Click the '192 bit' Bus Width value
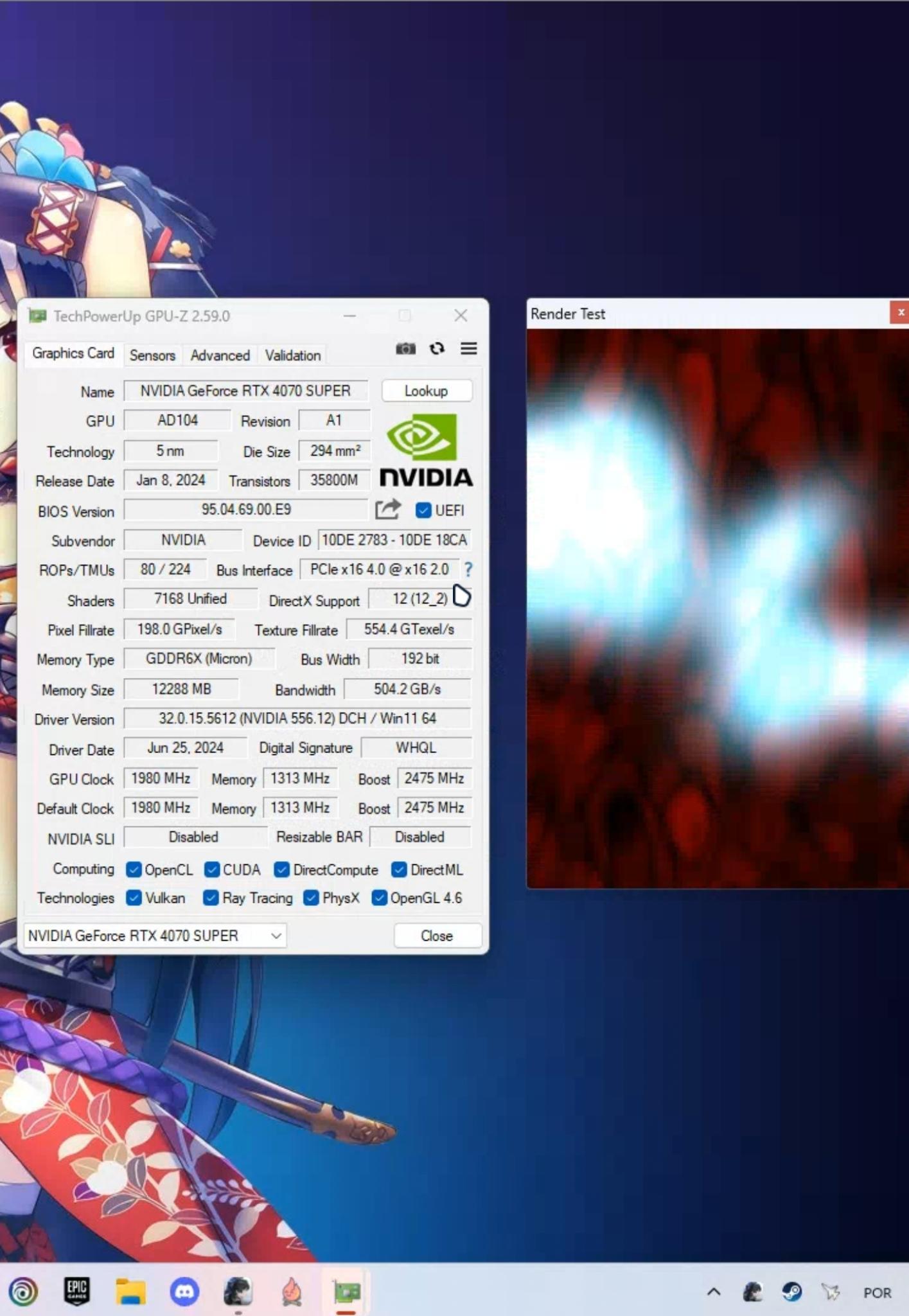Image resolution: width=909 pixels, height=1316 pixels. click(x=420, y=659)
